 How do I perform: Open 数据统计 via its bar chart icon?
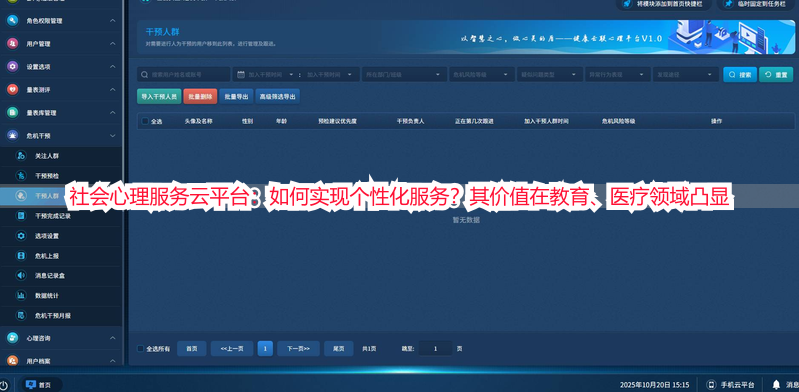coord(21,295)
